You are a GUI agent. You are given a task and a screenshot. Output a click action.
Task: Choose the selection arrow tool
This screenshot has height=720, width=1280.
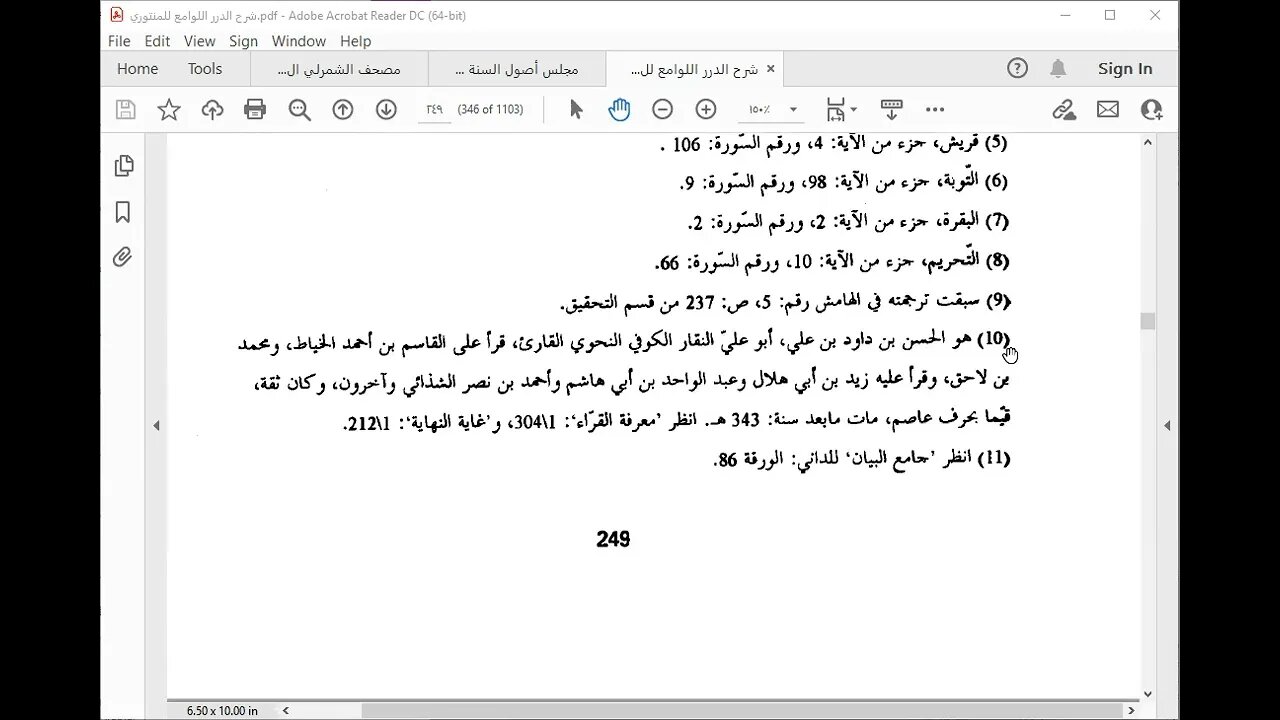(x=576, y=110)
